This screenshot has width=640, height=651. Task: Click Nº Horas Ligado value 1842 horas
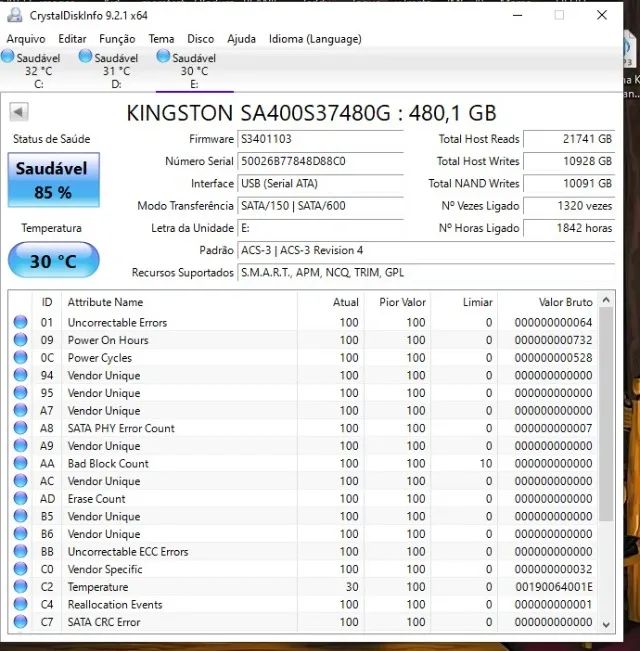pos(569,228)
